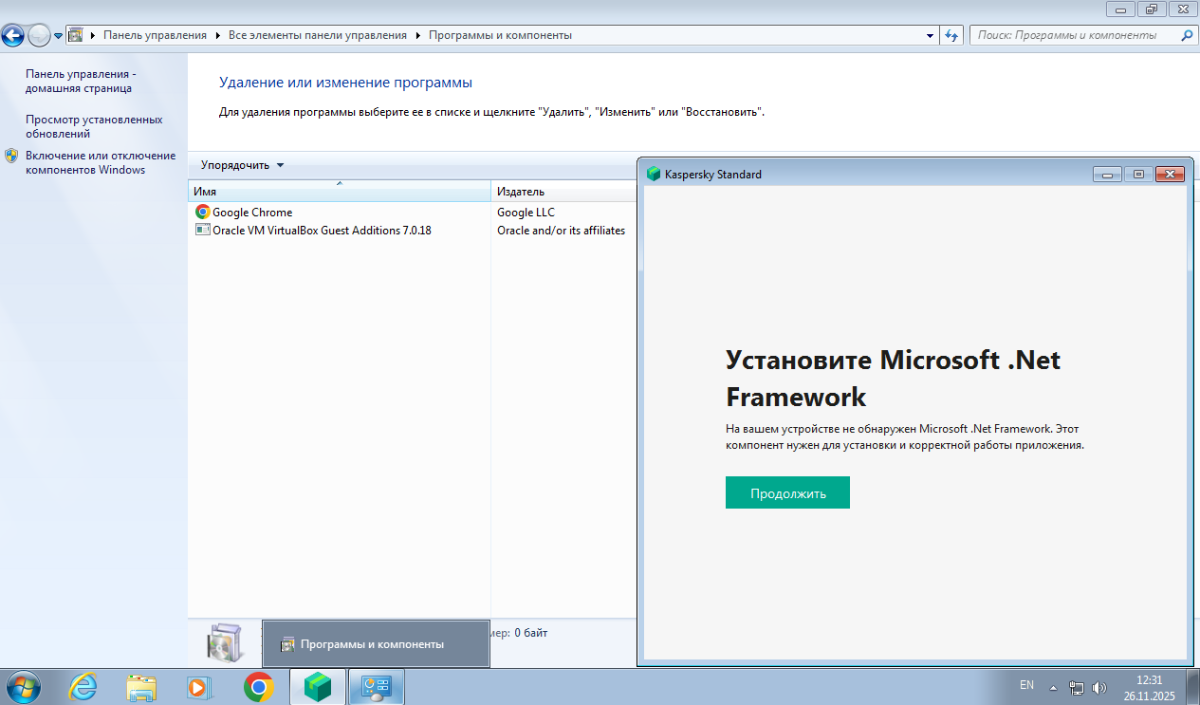Image resolution: width=1200 pixels, height=705 pixels.
Task: Click the Forward navigation arrow
Action: (x=39, y=36)
